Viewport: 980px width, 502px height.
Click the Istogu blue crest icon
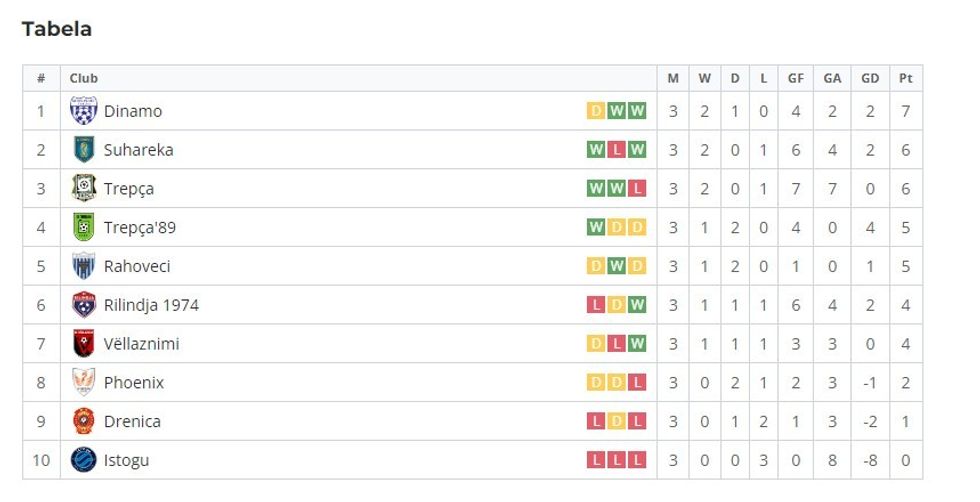83,460
